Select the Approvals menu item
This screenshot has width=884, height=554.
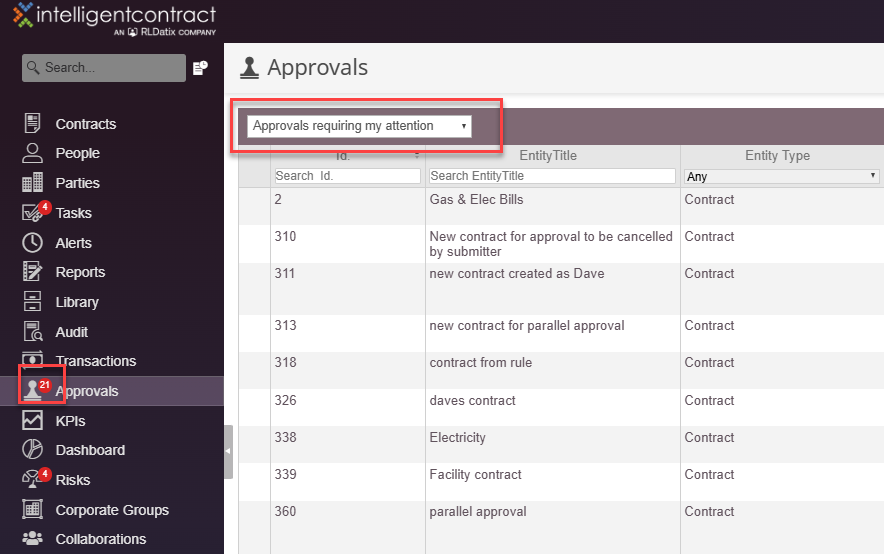87,391
